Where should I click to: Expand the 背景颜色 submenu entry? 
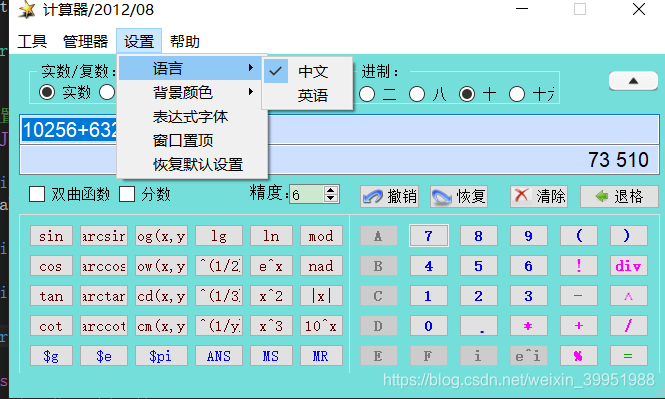tap(190, 92)
